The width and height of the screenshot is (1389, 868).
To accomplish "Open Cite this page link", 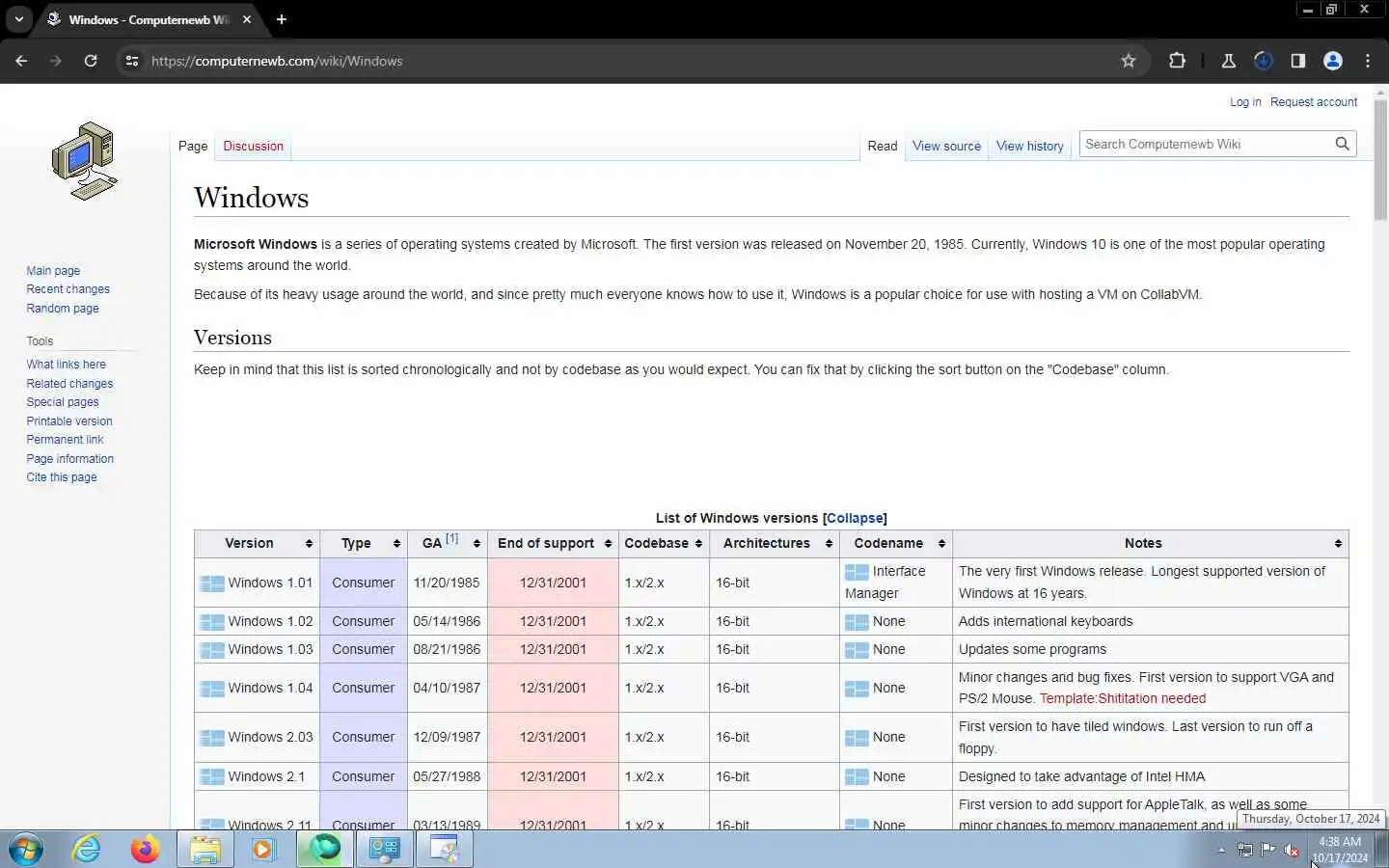I will coord(62,477).
